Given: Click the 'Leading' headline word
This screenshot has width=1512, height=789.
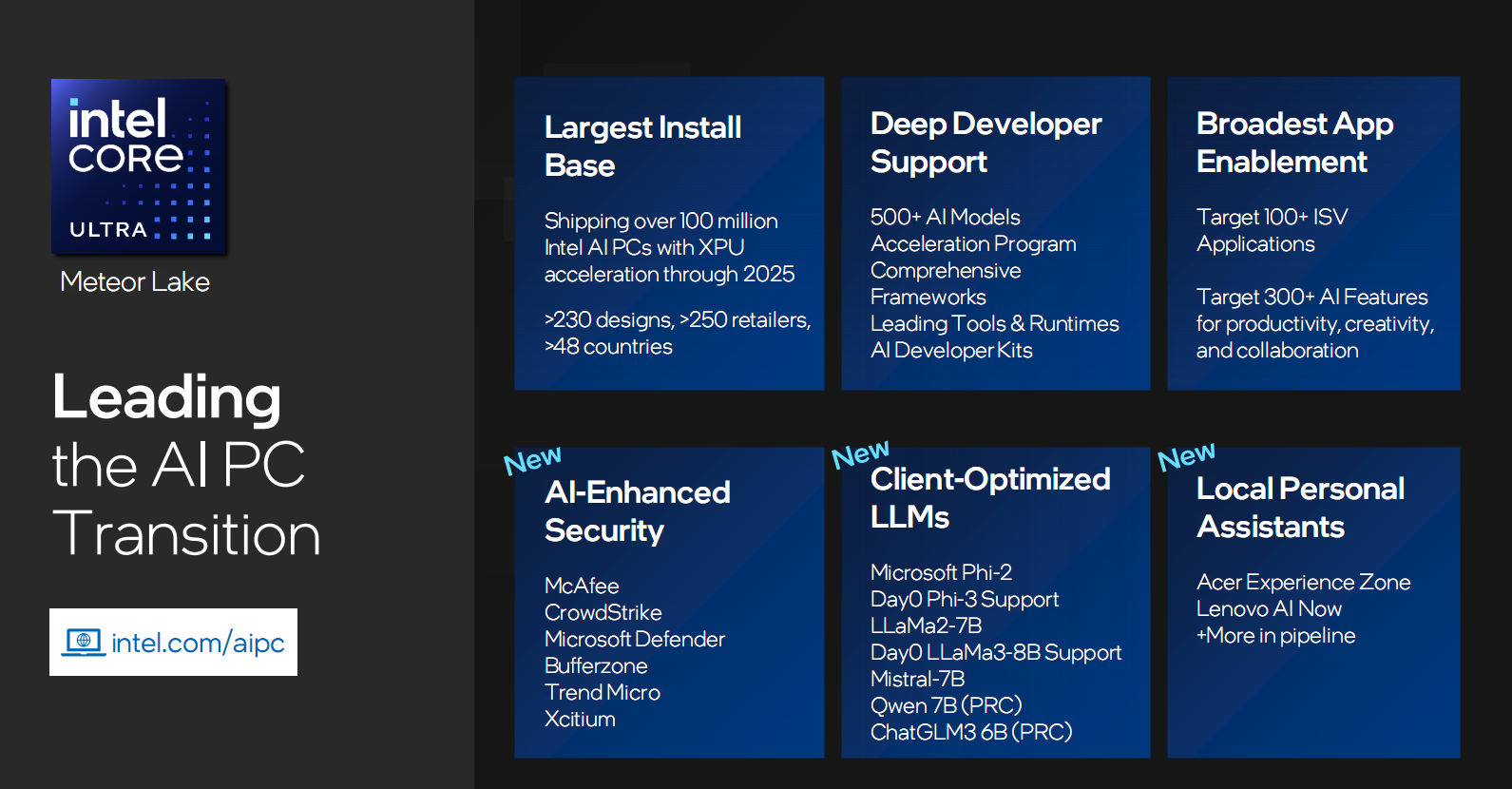Looking at the screenshot, I should coord(167,397).
